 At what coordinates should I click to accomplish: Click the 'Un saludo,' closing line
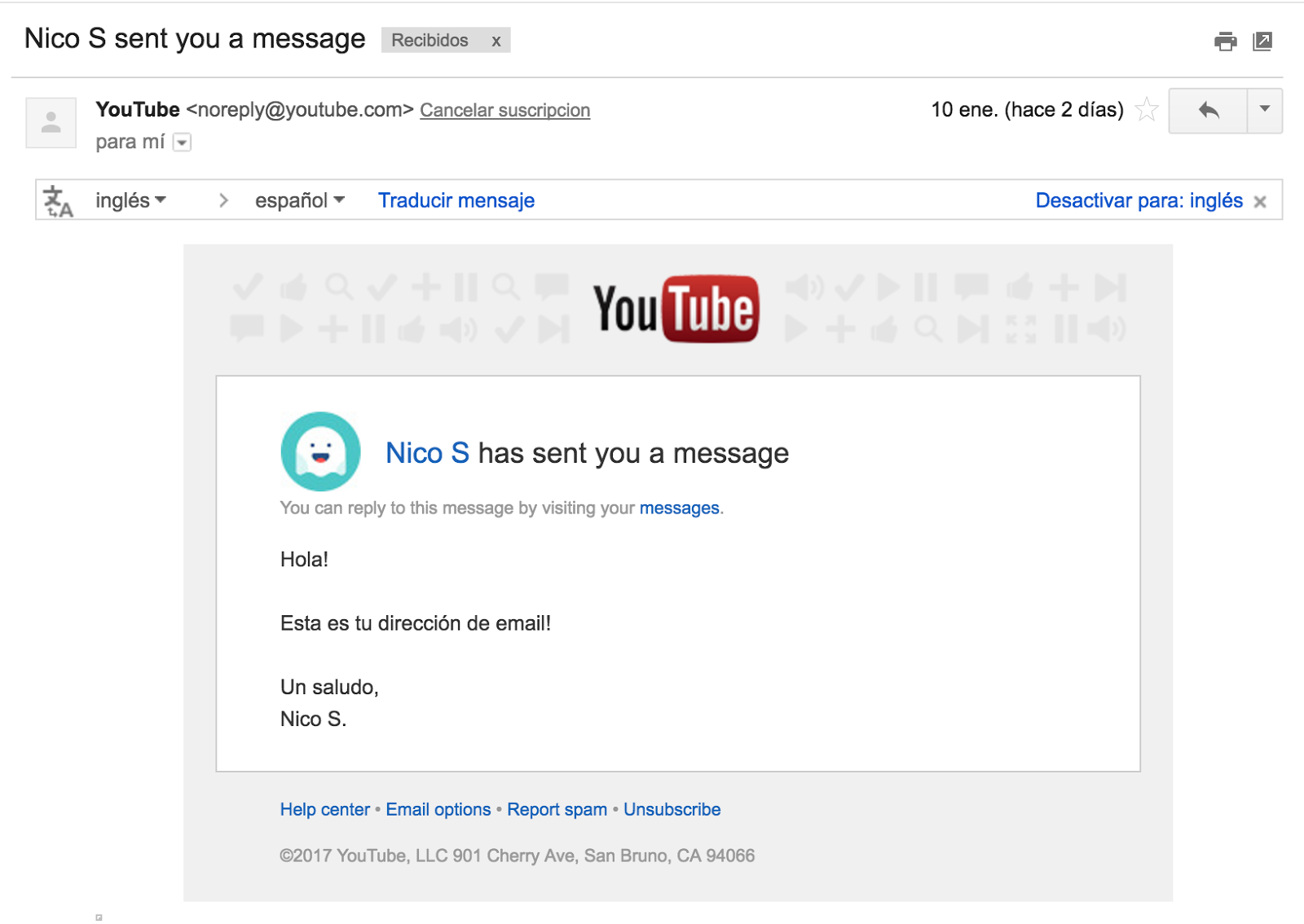(x=329, y=687)
